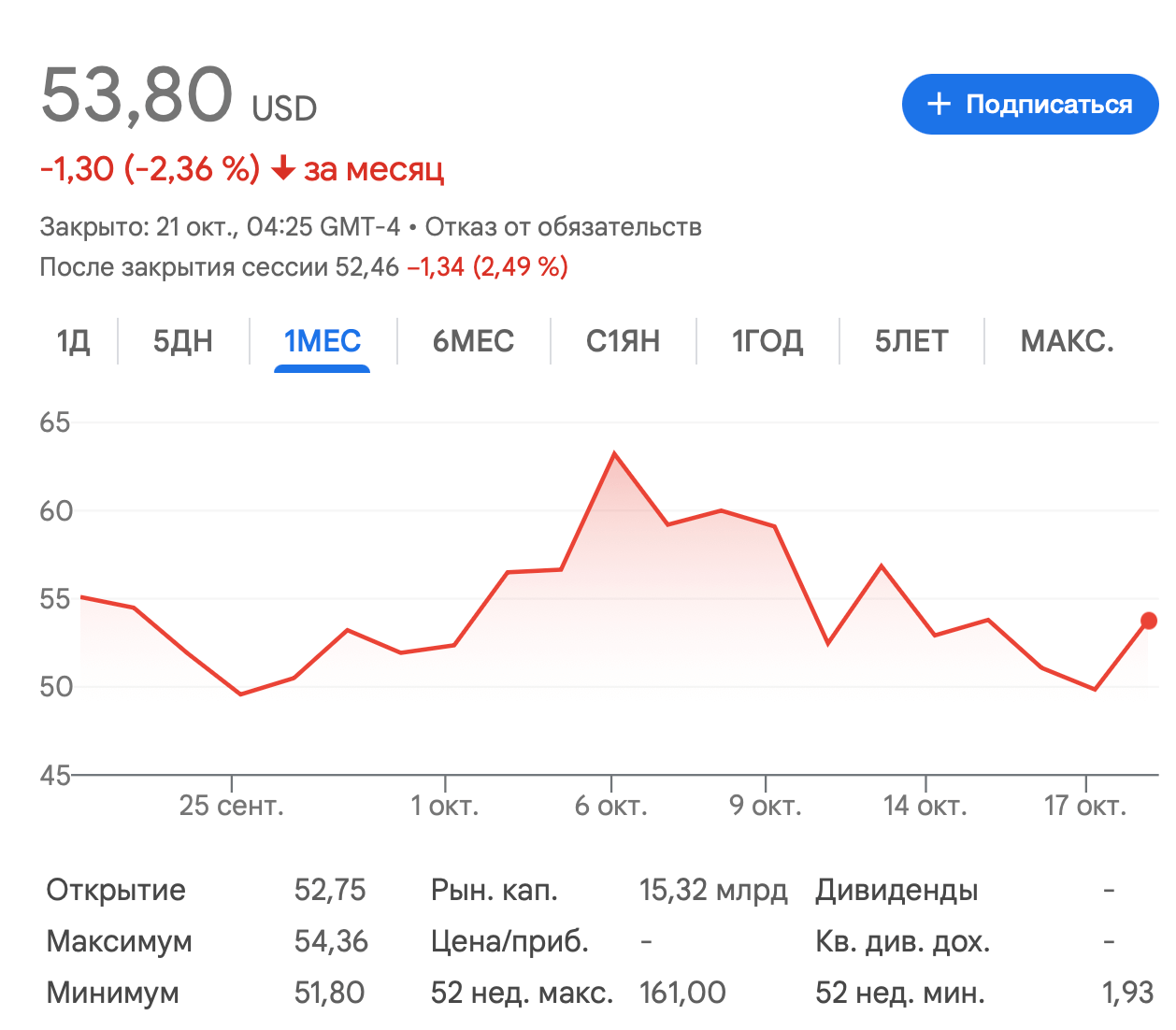Click the red down arrow price indicator
This screenshot has height=1030, width=1176.
pos(282,169)
